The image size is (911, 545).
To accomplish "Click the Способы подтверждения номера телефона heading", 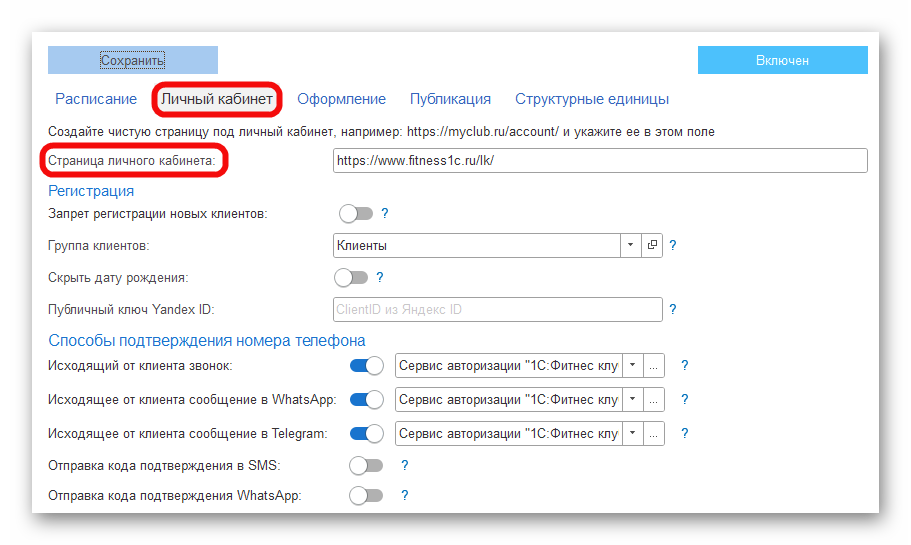I will 207,340.
